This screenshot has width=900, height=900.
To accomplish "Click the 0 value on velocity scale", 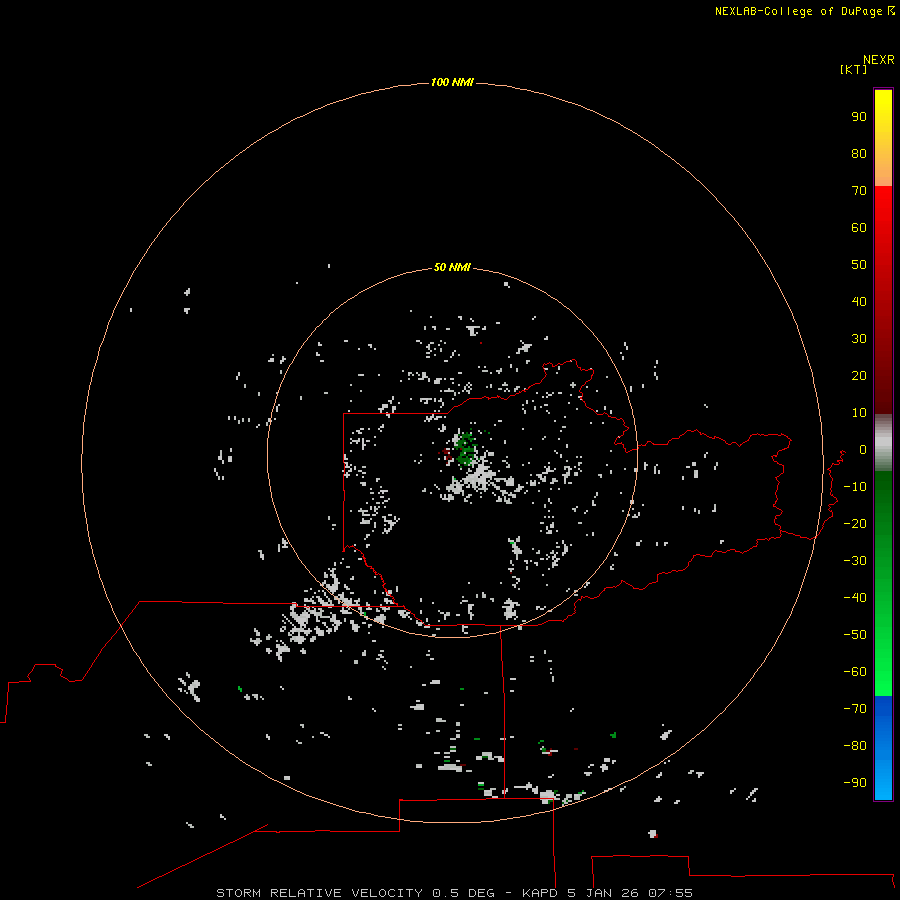I will point(863,450).
